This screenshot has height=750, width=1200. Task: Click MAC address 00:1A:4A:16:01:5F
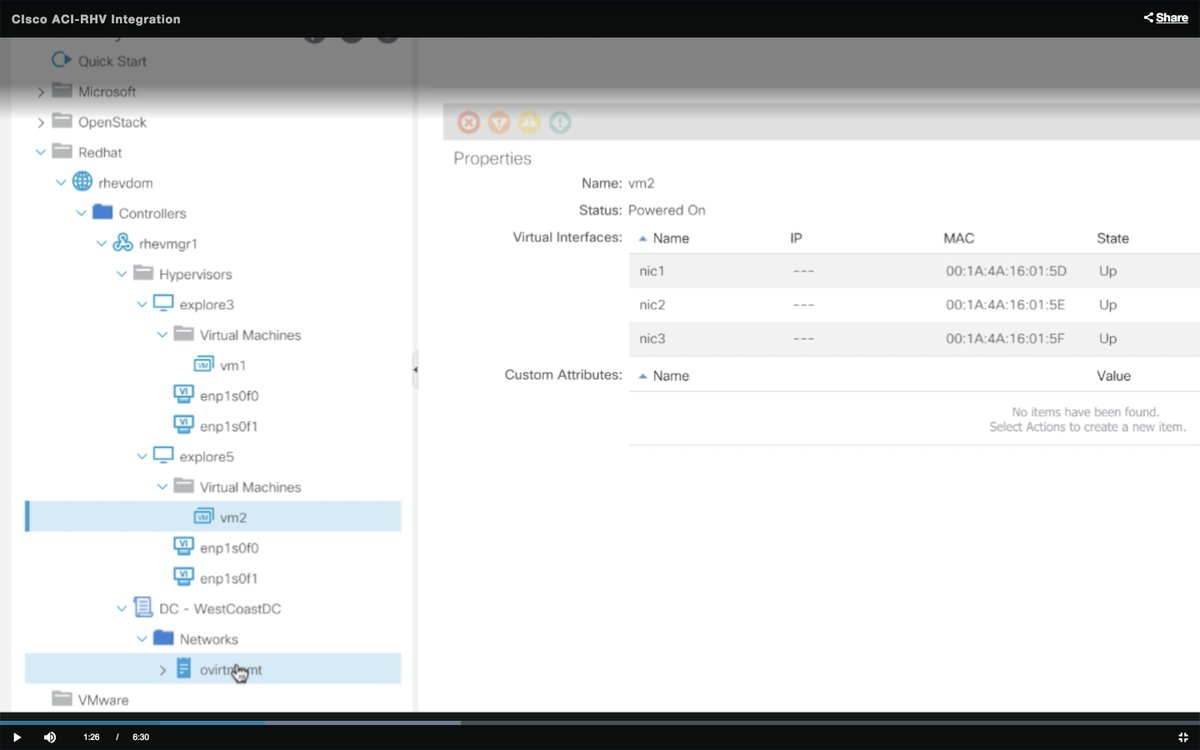1006,339
